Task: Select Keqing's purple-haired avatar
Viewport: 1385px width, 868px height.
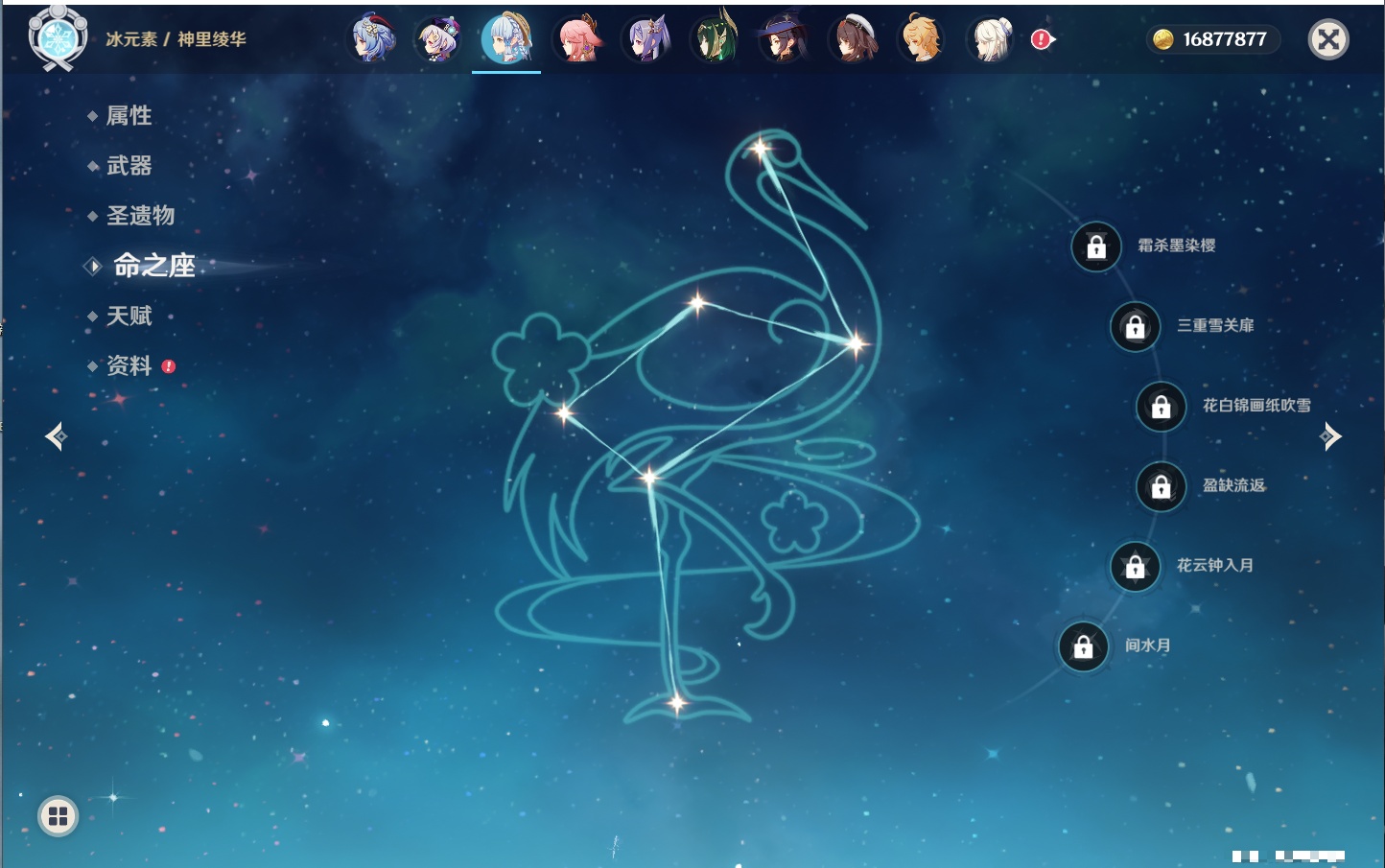Action: pos(646,39)
